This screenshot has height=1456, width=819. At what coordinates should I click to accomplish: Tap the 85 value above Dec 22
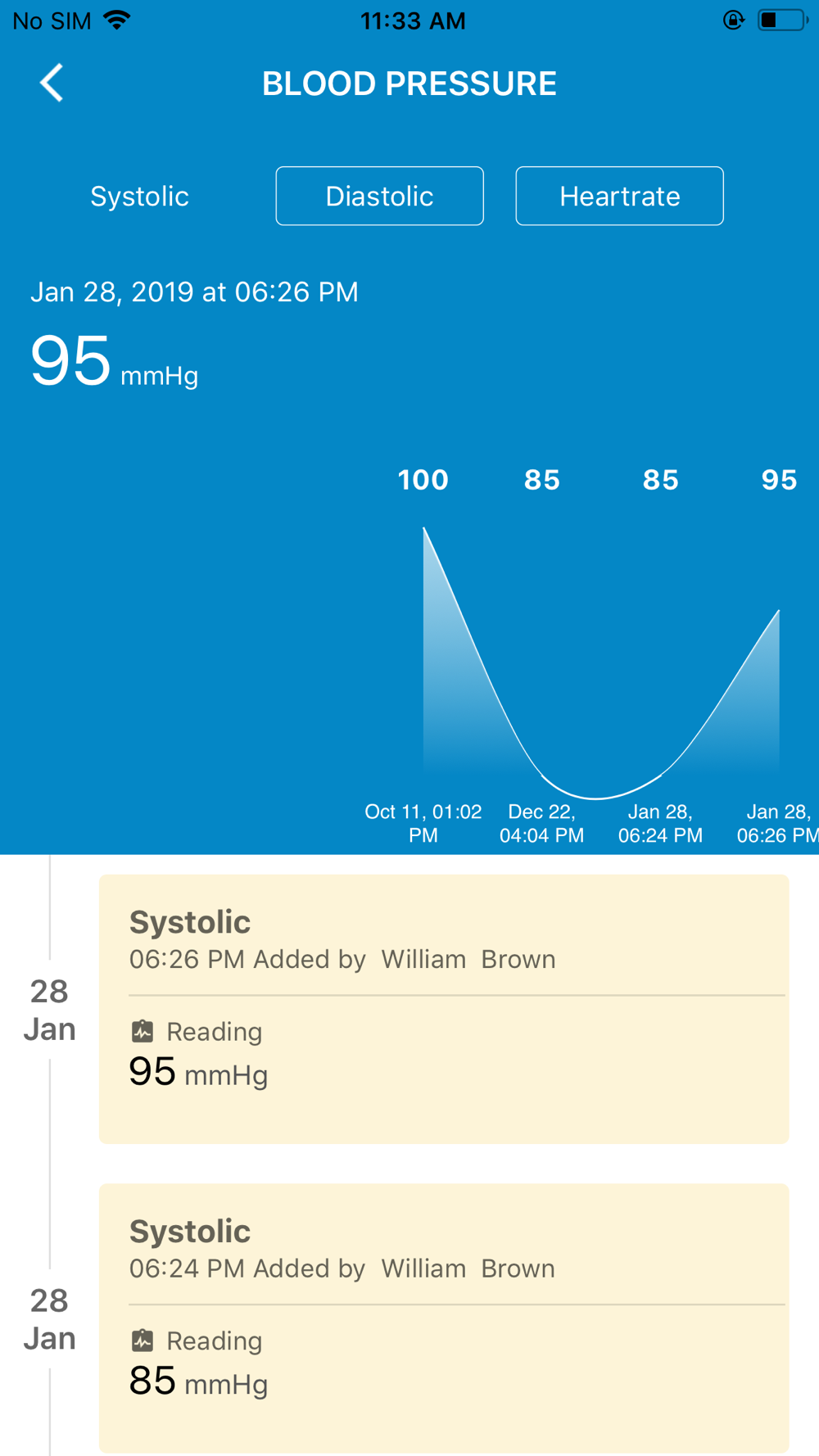[542, 480]
